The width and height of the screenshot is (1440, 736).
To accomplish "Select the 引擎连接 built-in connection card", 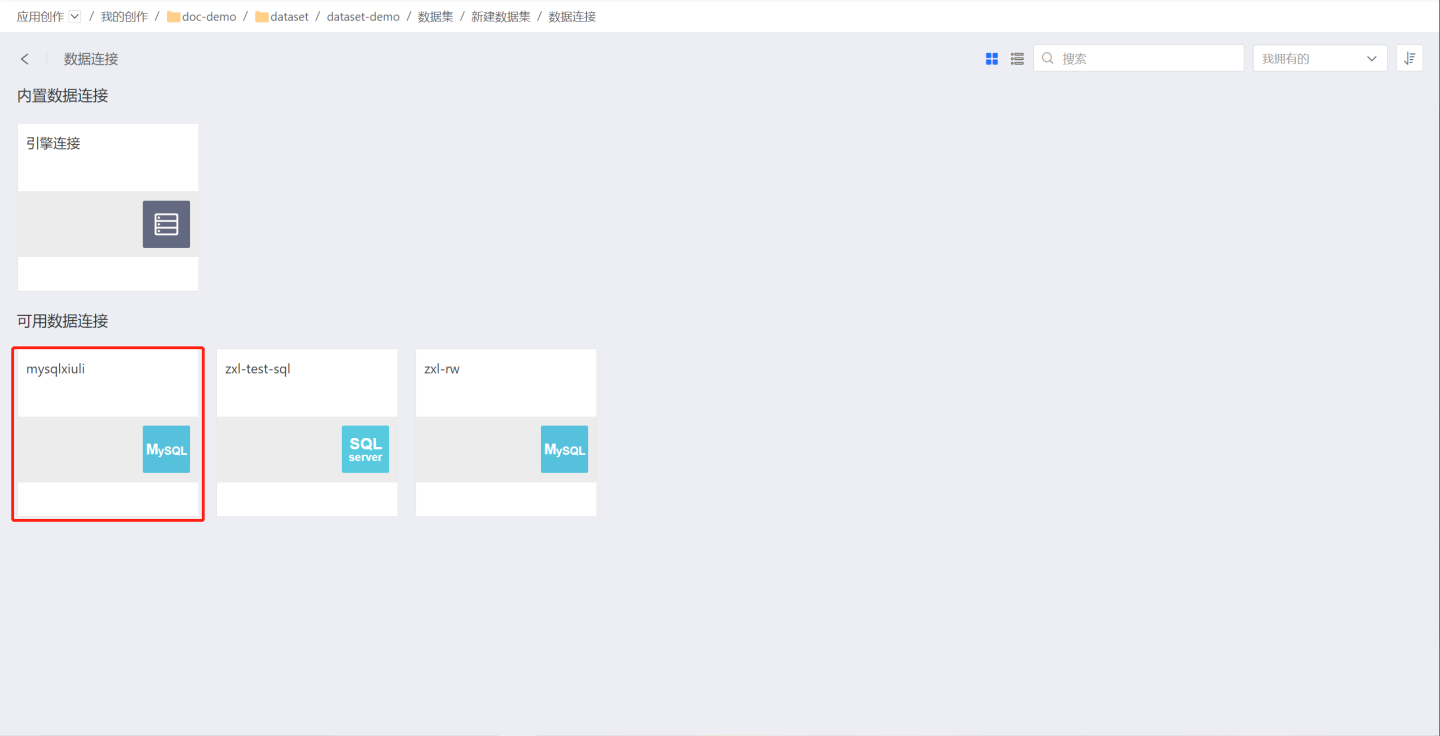I will (108, 207).
